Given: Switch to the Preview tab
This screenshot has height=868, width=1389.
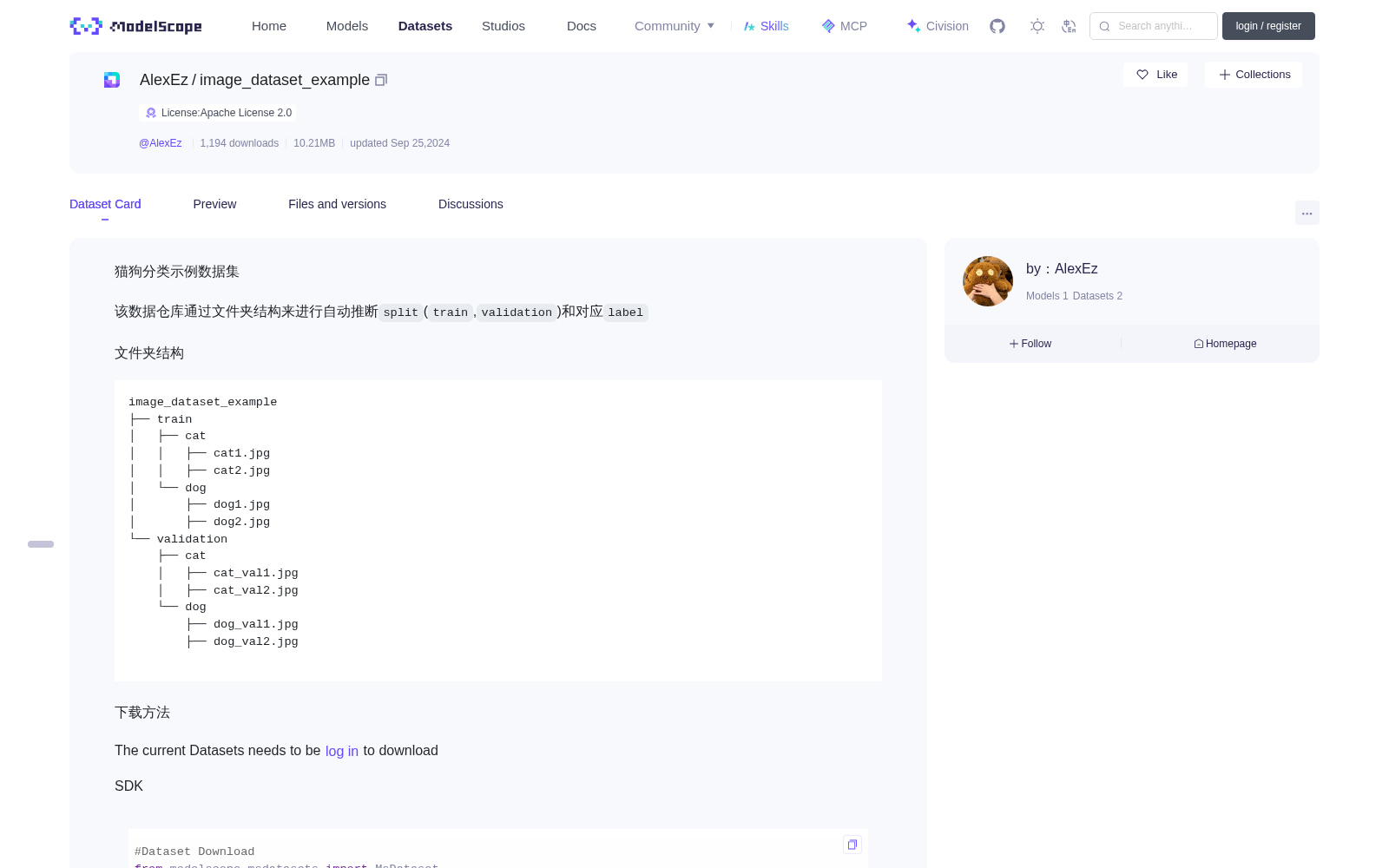Looking at the screenshot, I should [214, 204].
